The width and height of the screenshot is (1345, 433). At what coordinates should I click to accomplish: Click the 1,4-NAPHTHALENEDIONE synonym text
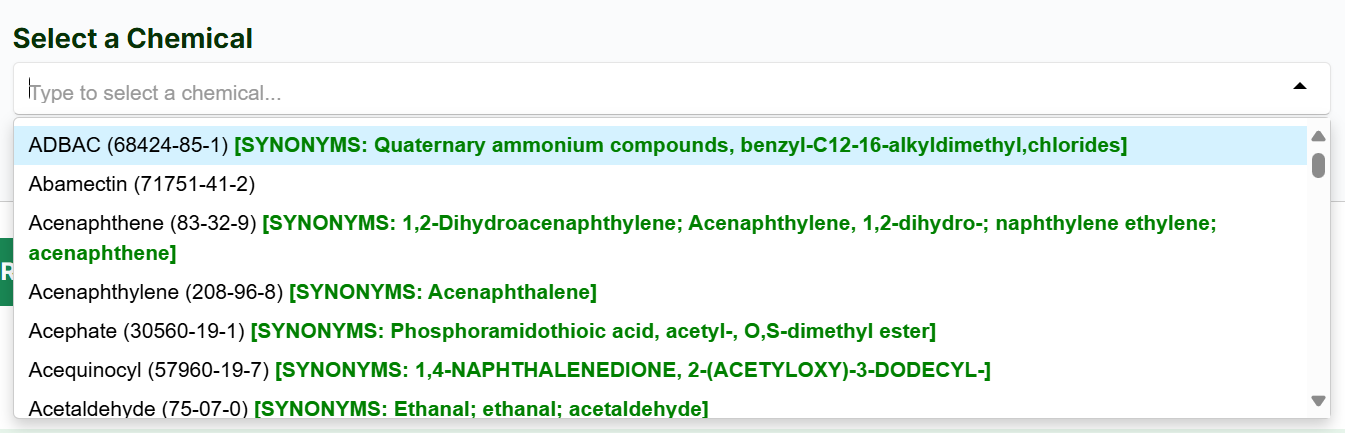pos(632,370)
